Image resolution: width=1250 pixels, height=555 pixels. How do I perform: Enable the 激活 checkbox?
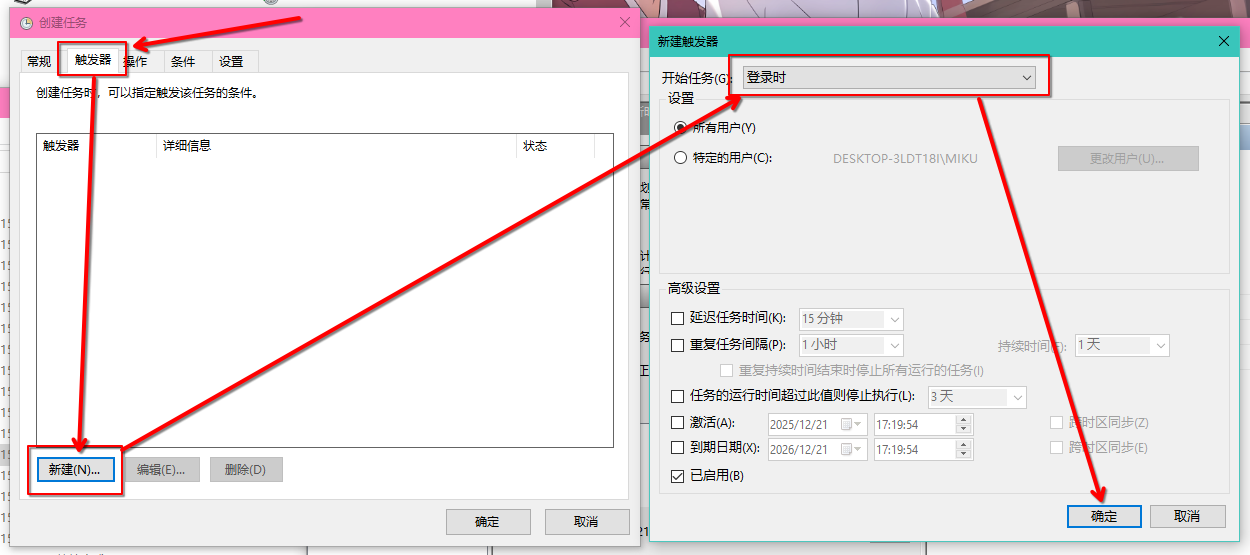[678, 423]
